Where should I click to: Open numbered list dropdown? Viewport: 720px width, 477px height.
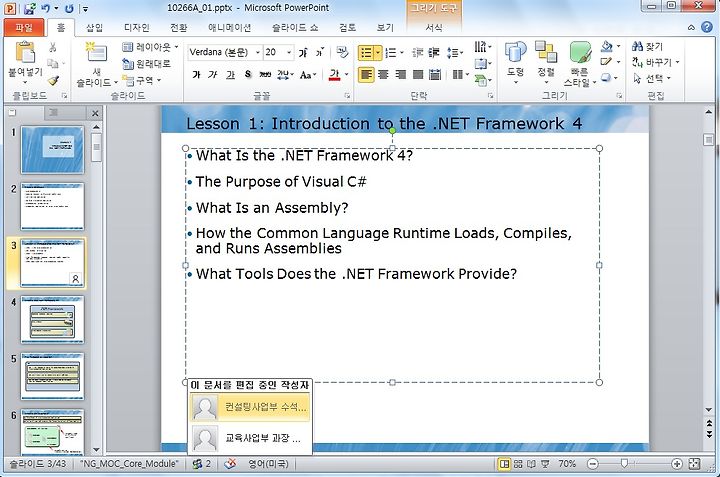click(402, 53)
